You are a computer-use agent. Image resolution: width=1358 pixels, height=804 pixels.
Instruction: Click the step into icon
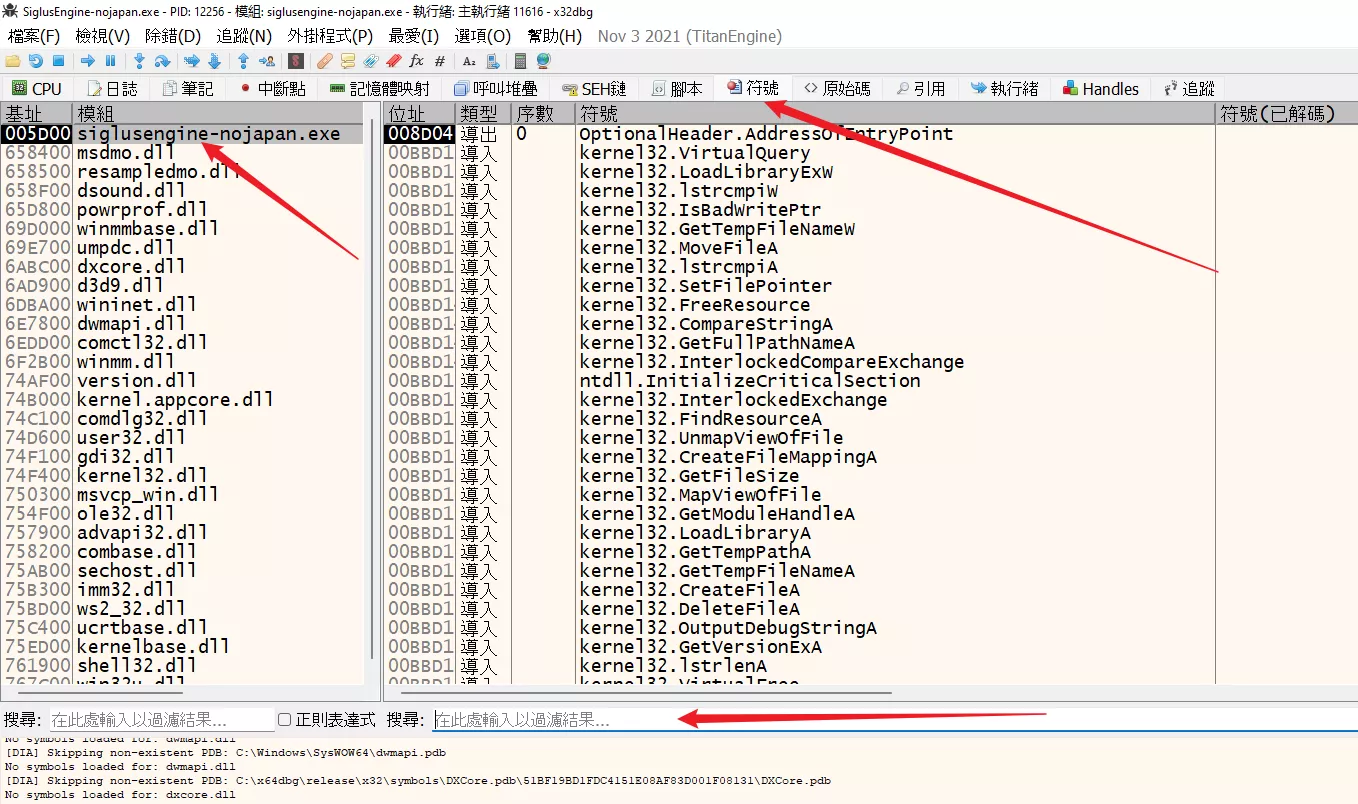(x=140, y=61)
